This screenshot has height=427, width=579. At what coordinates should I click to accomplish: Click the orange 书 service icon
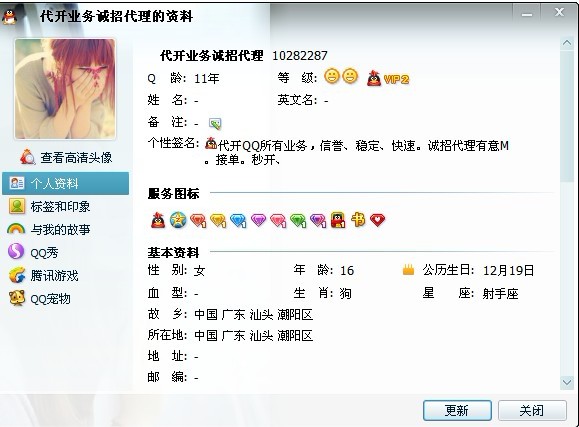(358, 219)
